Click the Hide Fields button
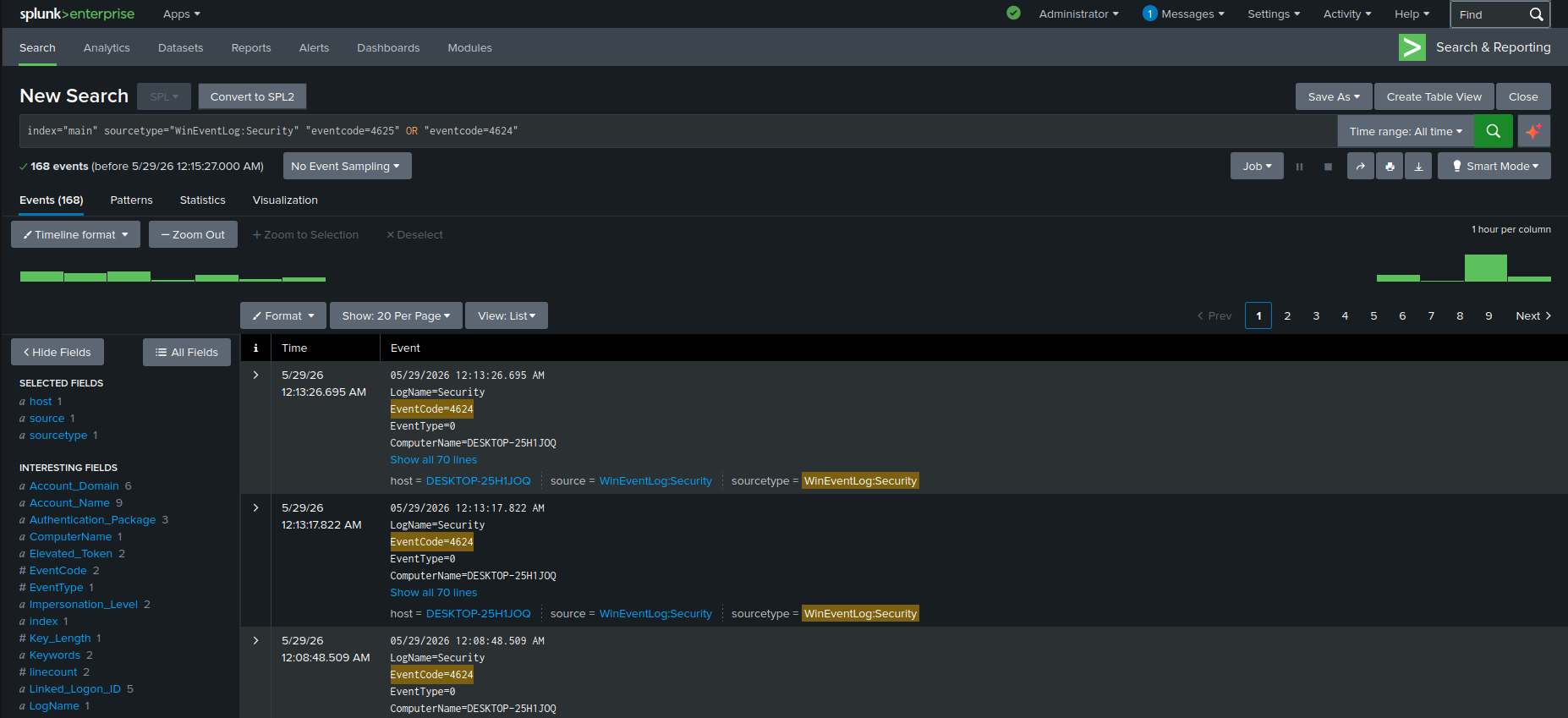Viewport: 1568px width, 718px height. point(57,352)
